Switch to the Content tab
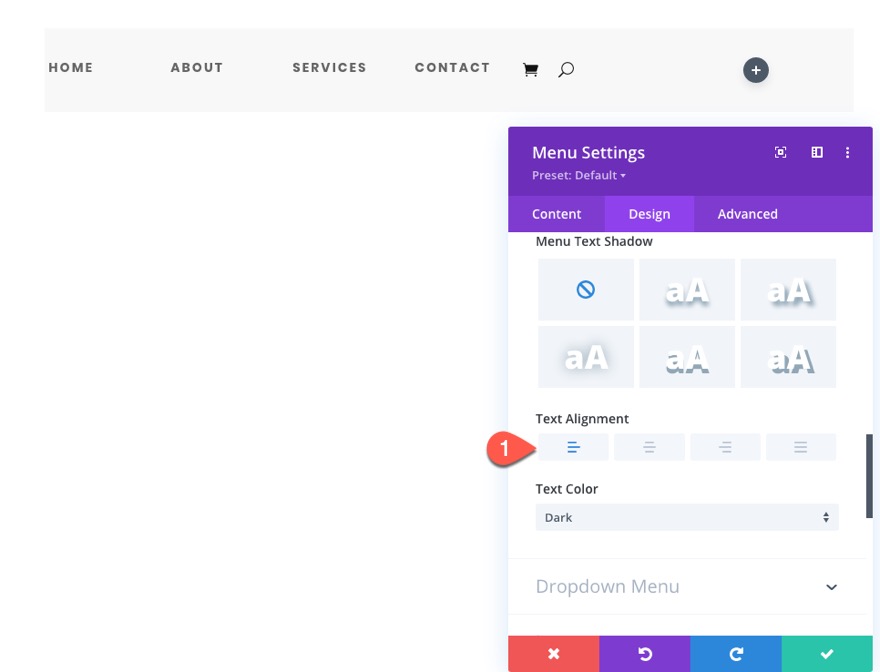 556,213
